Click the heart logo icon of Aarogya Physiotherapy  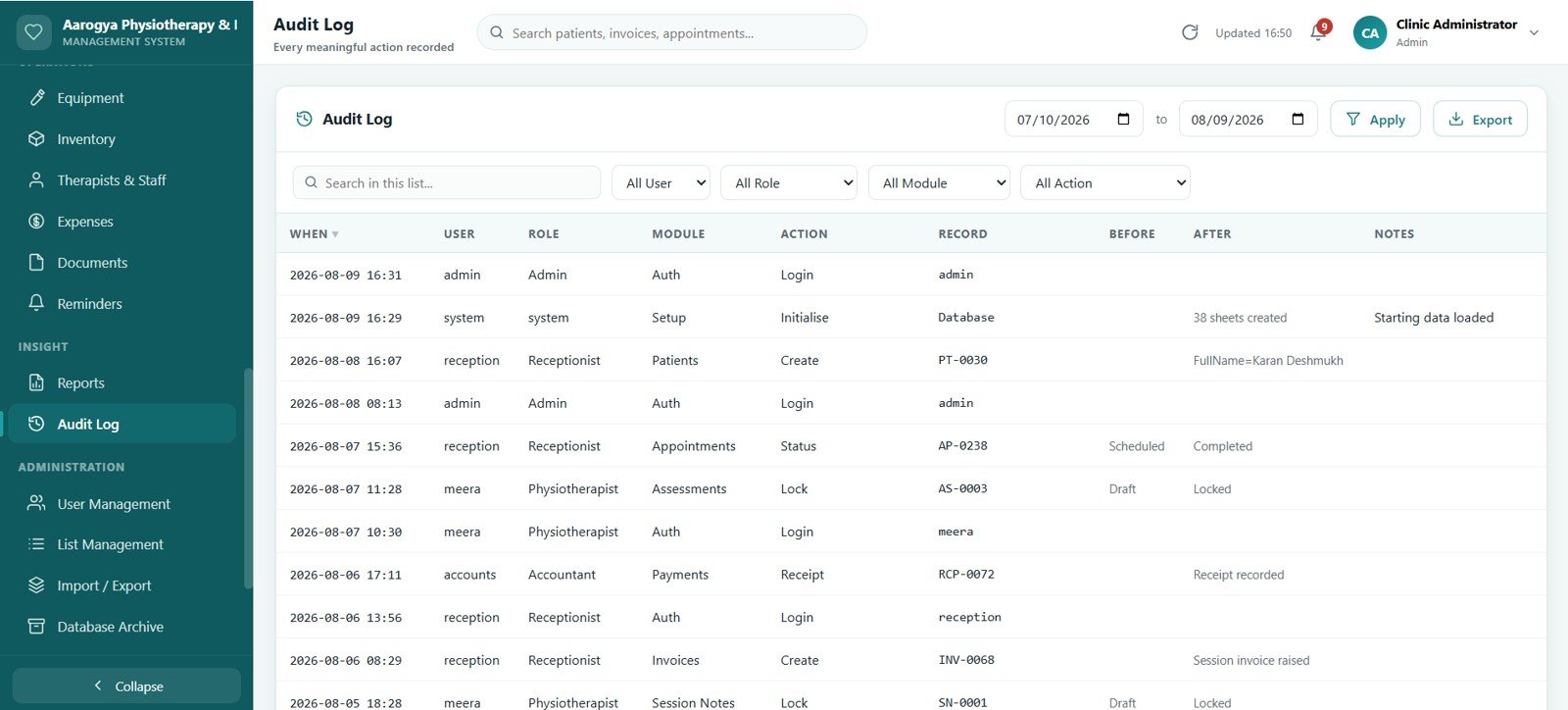tap(33, 32)
